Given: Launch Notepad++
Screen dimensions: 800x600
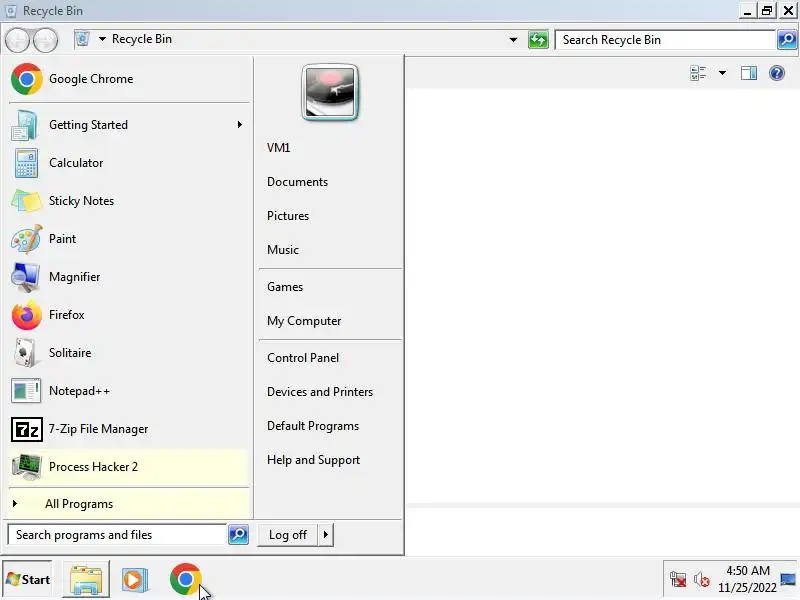Looking at the screenshot, I should 129,391.
